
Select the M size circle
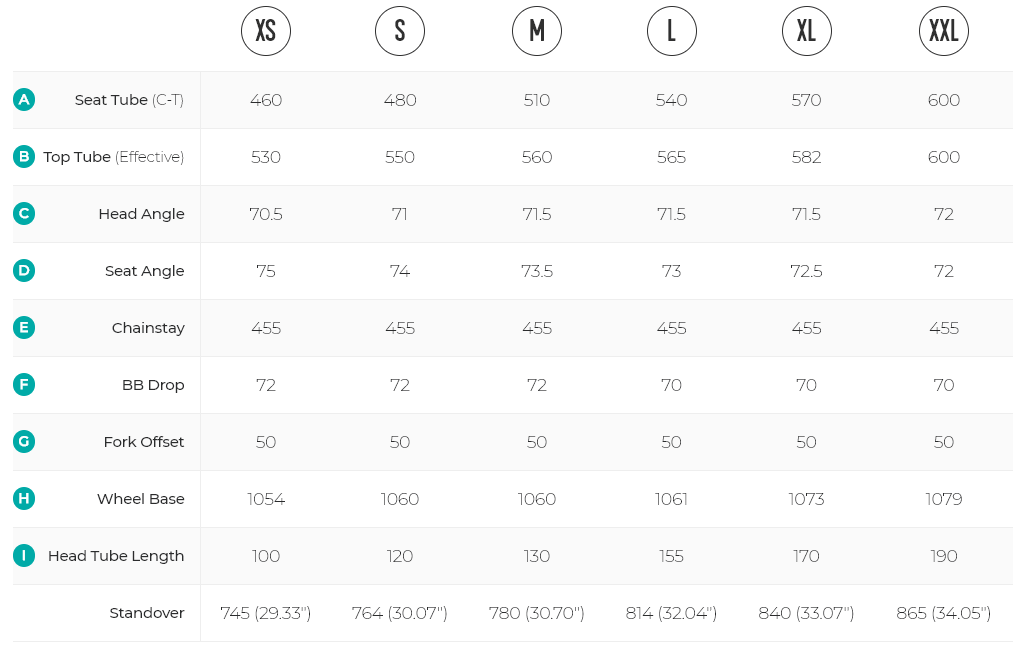(537, 32)
